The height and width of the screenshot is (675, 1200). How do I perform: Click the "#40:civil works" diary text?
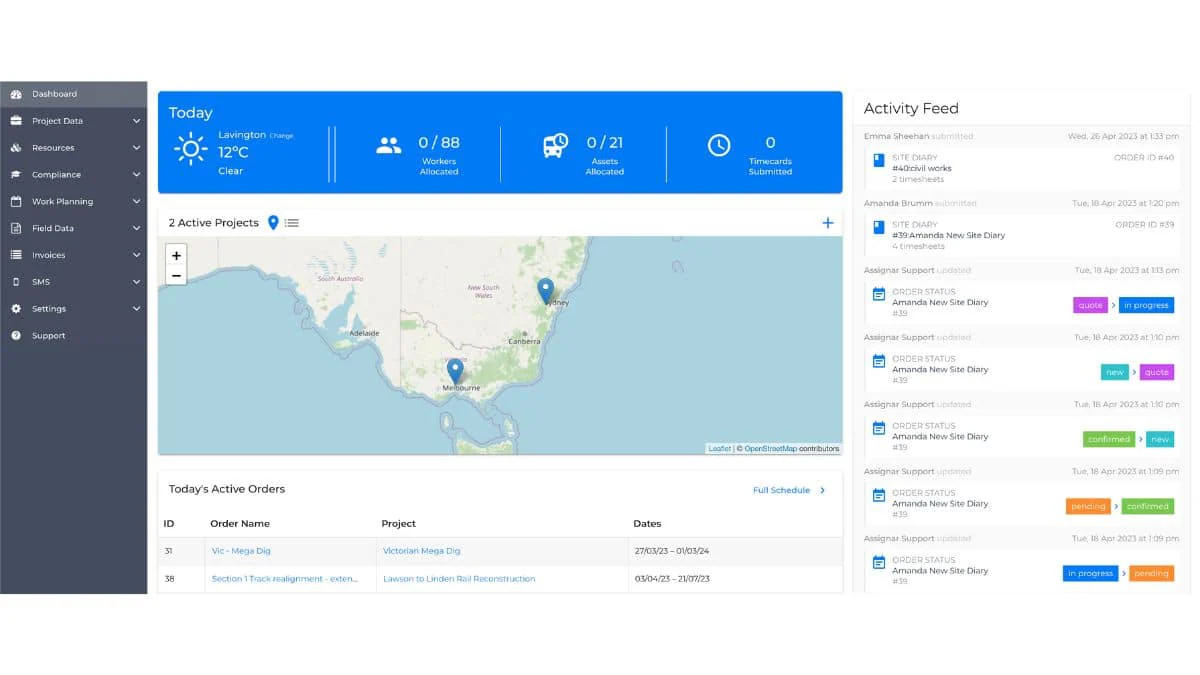coord(922,168)
